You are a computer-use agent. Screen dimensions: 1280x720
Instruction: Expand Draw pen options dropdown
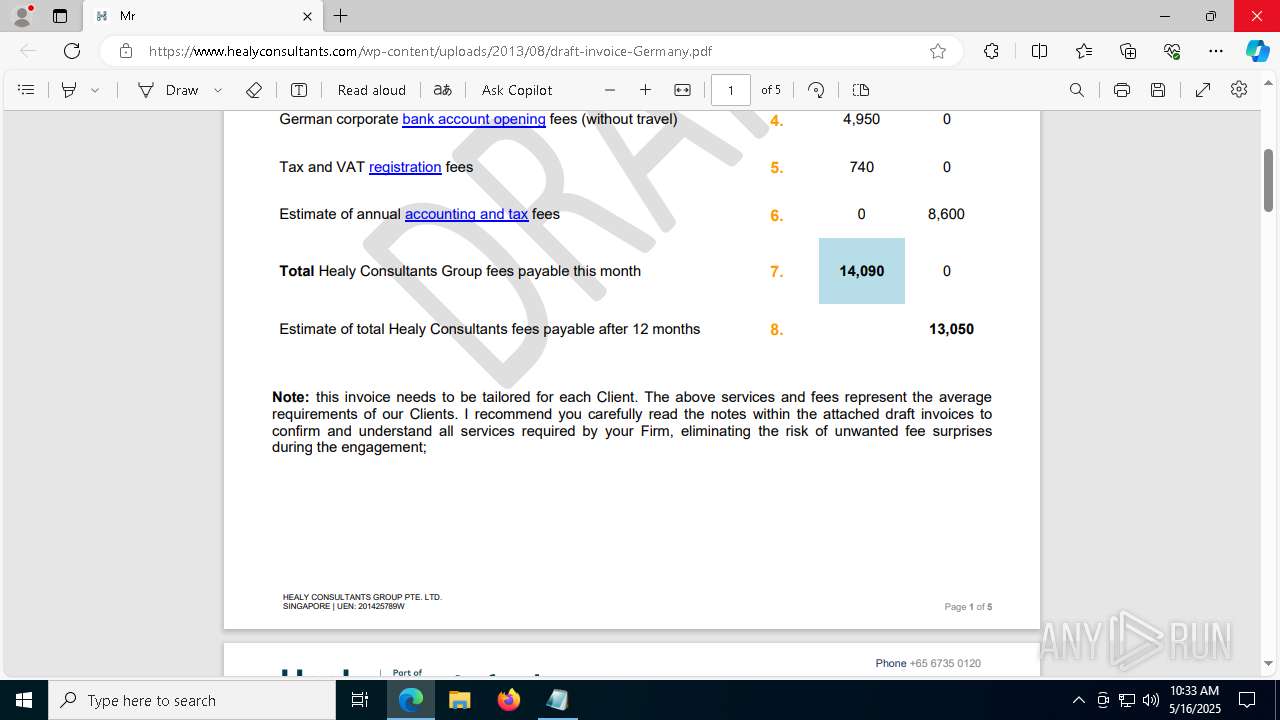218,90
